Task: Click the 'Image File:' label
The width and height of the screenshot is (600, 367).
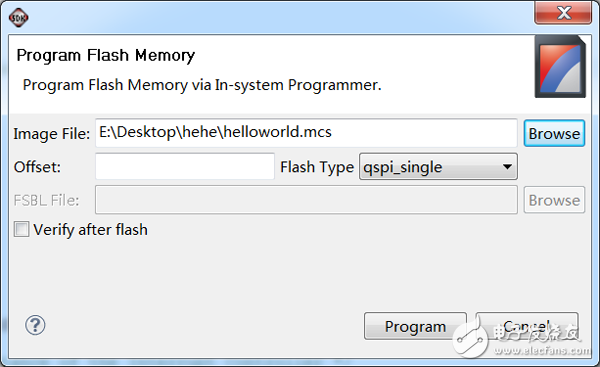Action: pos(52,134)
